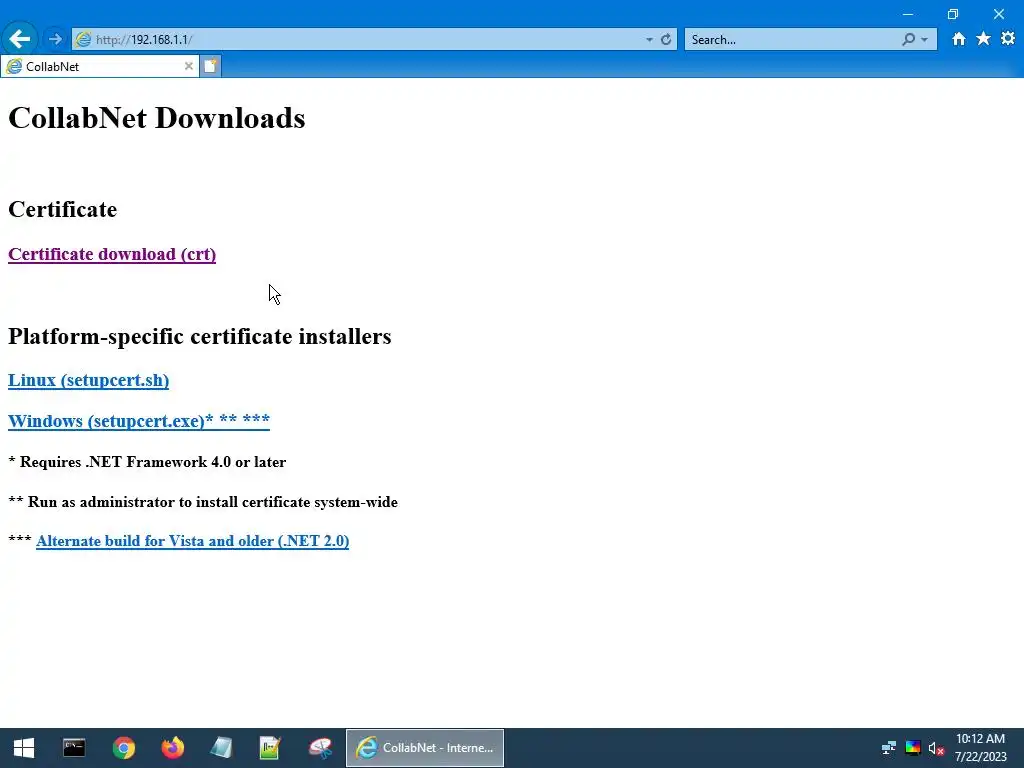Minimize the Internet Explorer window
The width and height of the screenshot is (1024, 768).
tap(908, 14)
